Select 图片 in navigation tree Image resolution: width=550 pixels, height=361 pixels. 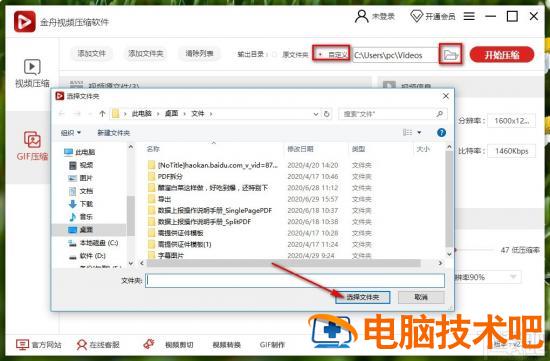[81, 178]
